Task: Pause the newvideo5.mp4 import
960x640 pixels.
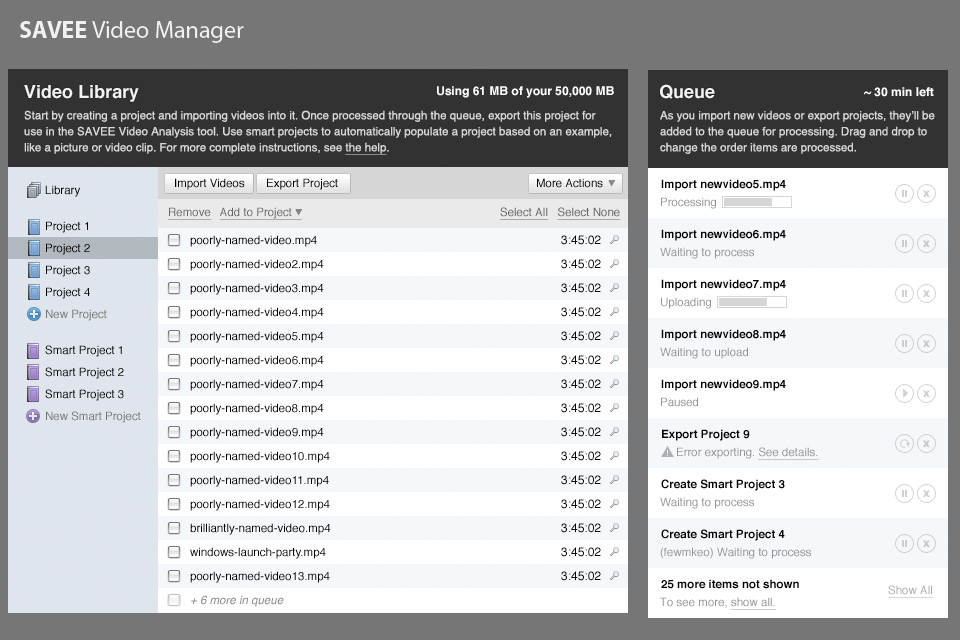Action: tap(904, 193)
